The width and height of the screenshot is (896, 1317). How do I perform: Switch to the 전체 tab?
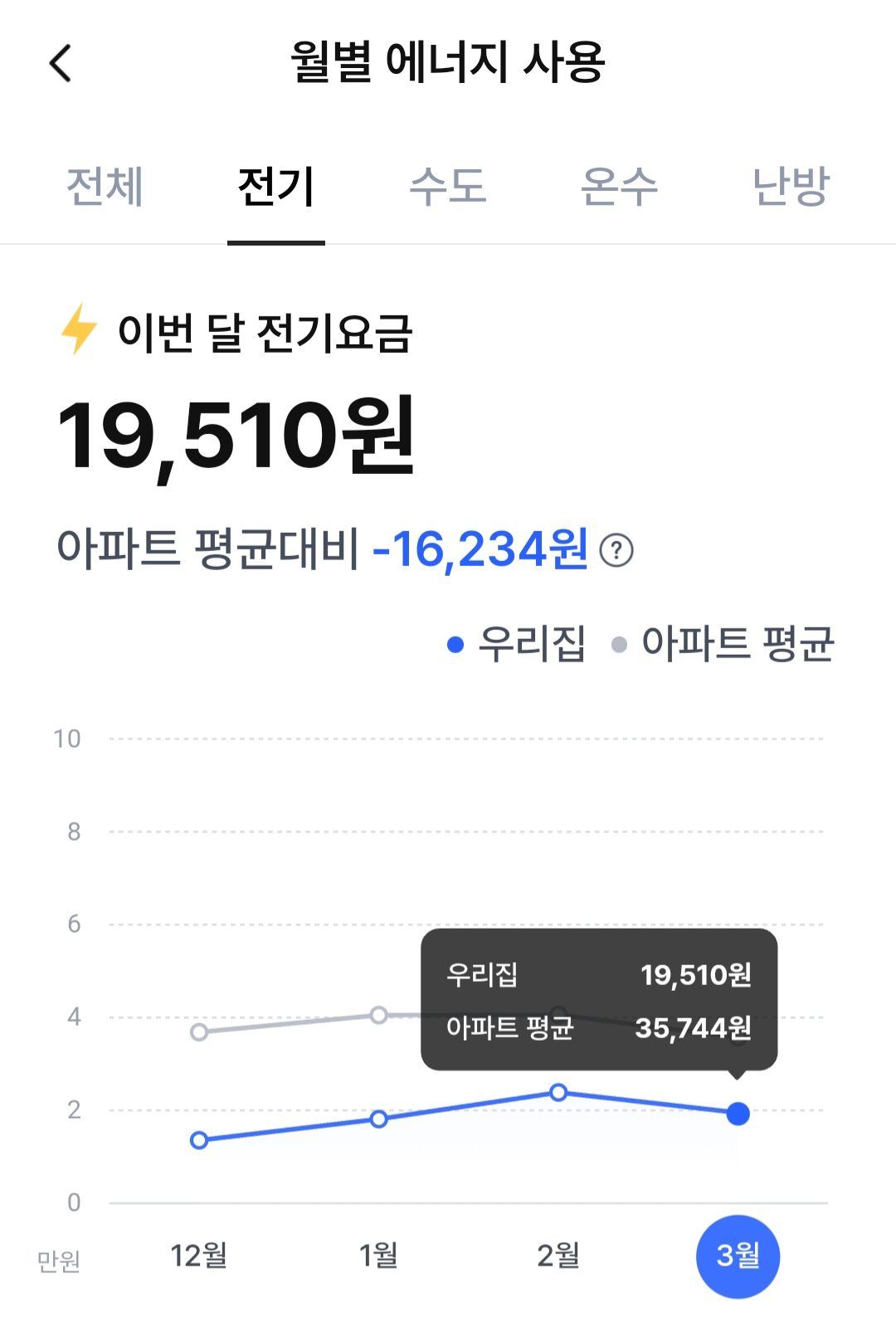pyautogui.click(x=105, y=186)
